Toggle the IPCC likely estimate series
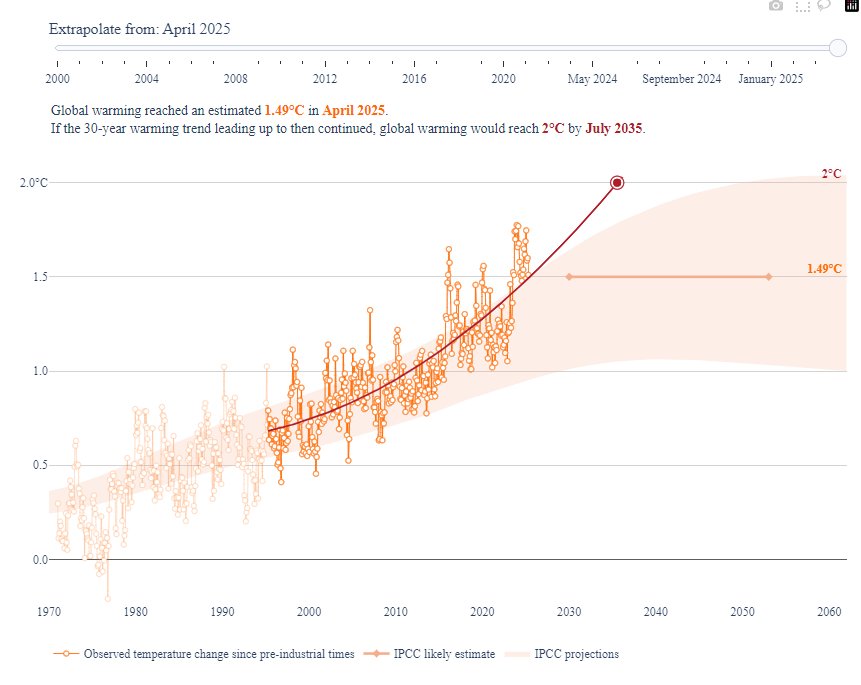This screenshot has height=685, width=861. (x=445, y=653)
